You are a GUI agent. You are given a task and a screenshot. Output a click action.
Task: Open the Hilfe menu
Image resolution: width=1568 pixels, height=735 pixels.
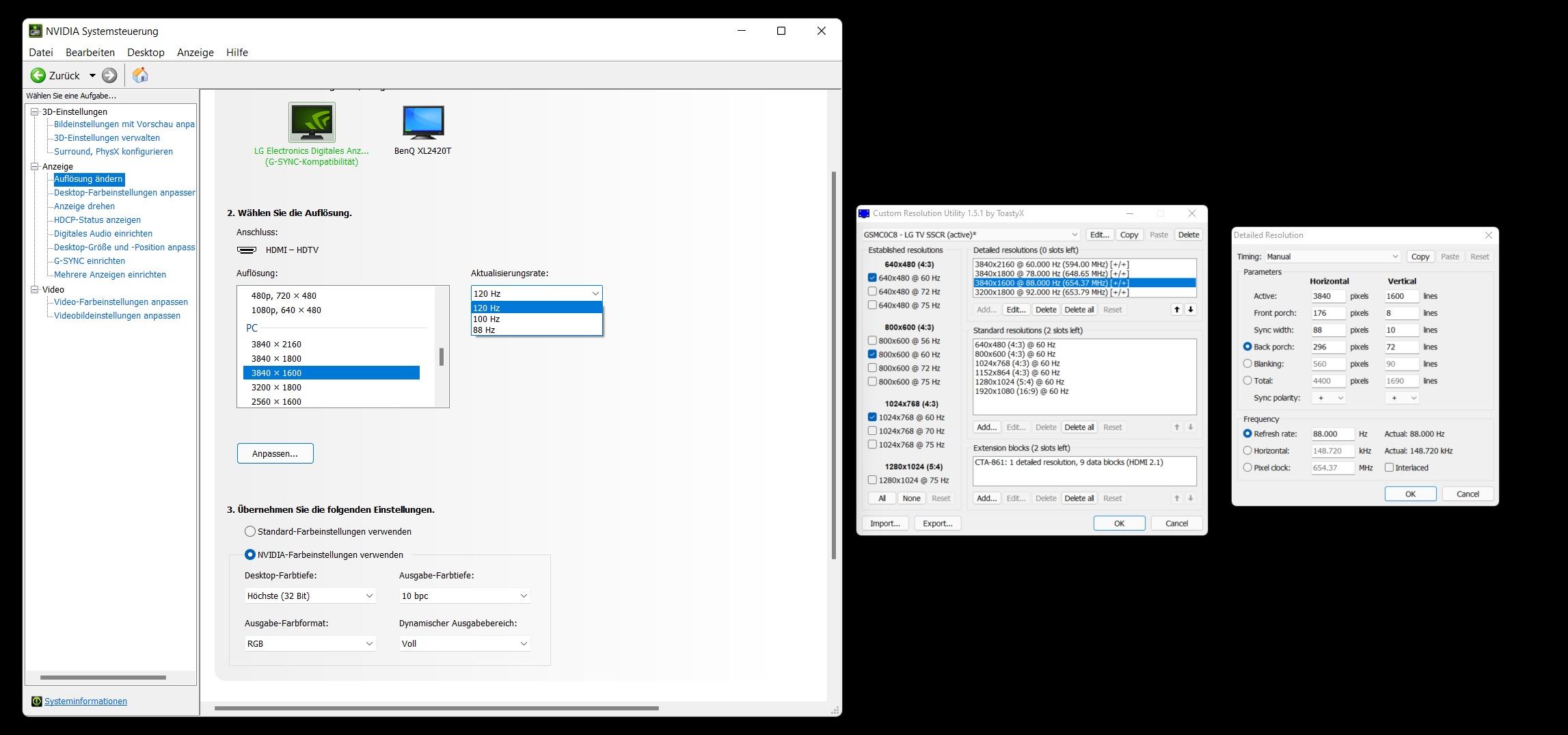pyautogui.click(x=237, y=53)
